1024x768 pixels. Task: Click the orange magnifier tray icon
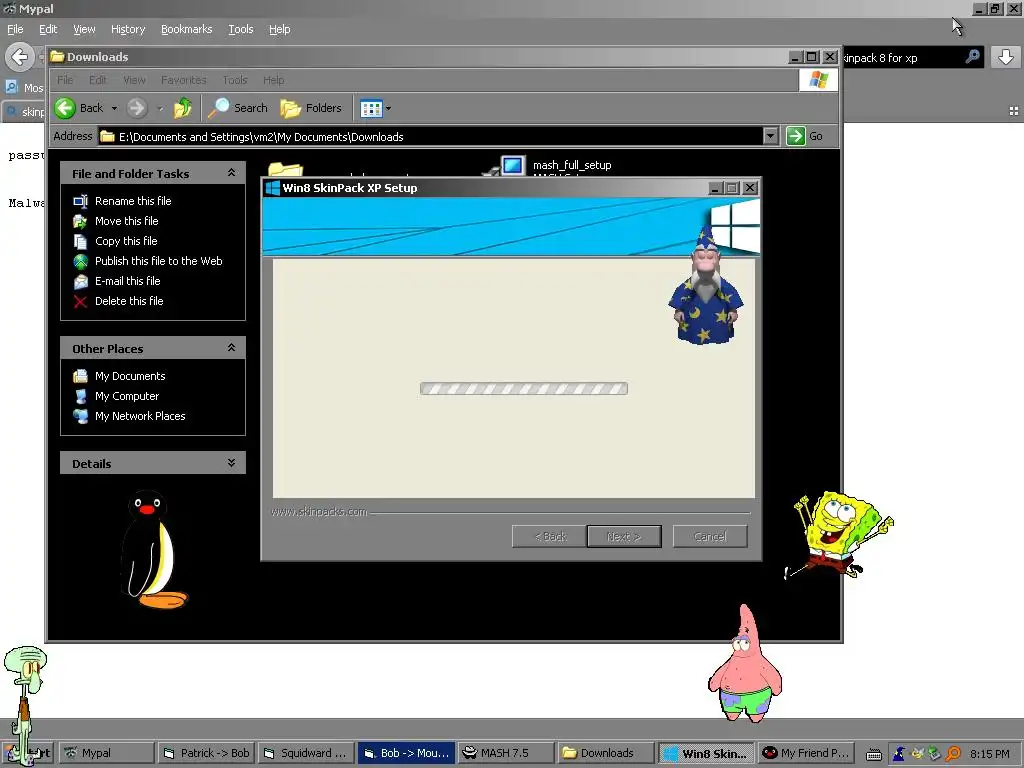click(x=953, y=754)
